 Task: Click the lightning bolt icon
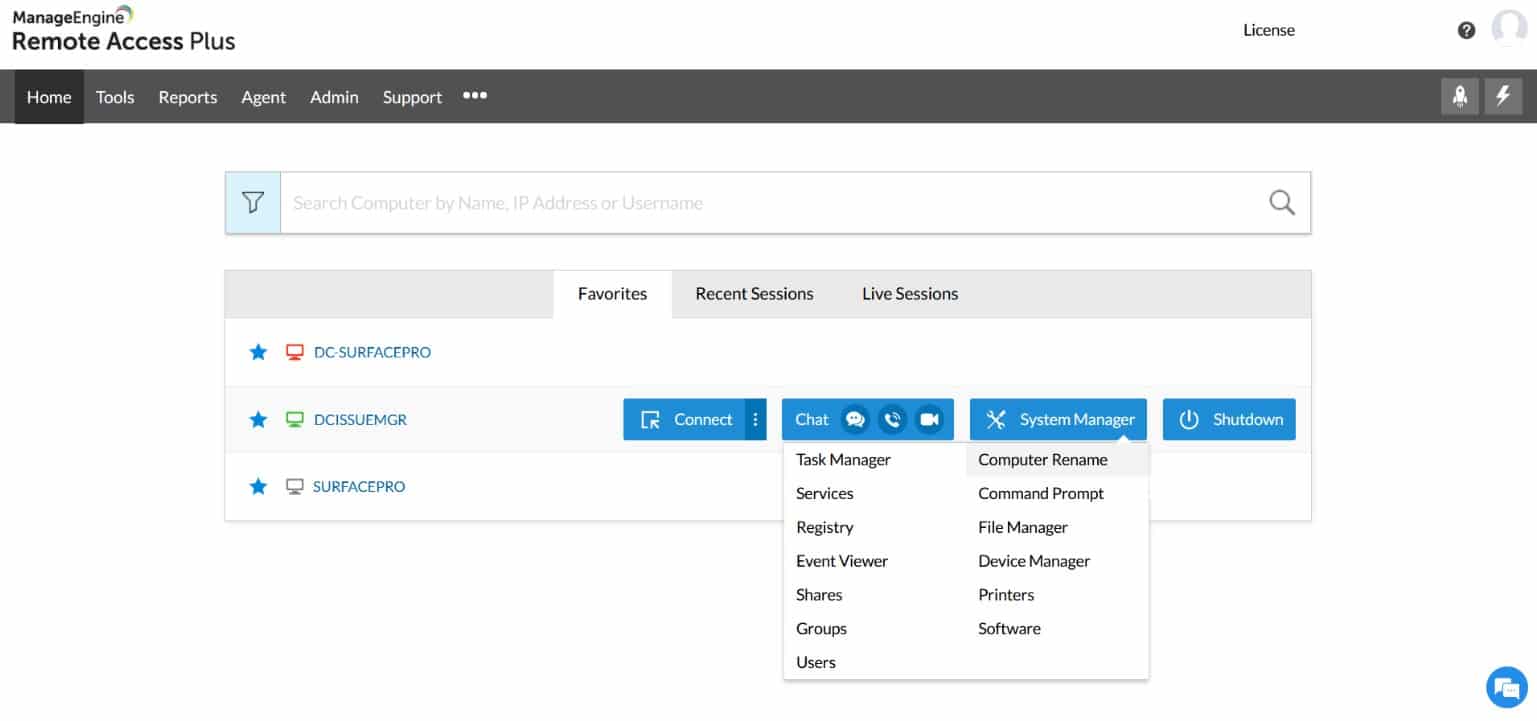[x=1503, y=96]
